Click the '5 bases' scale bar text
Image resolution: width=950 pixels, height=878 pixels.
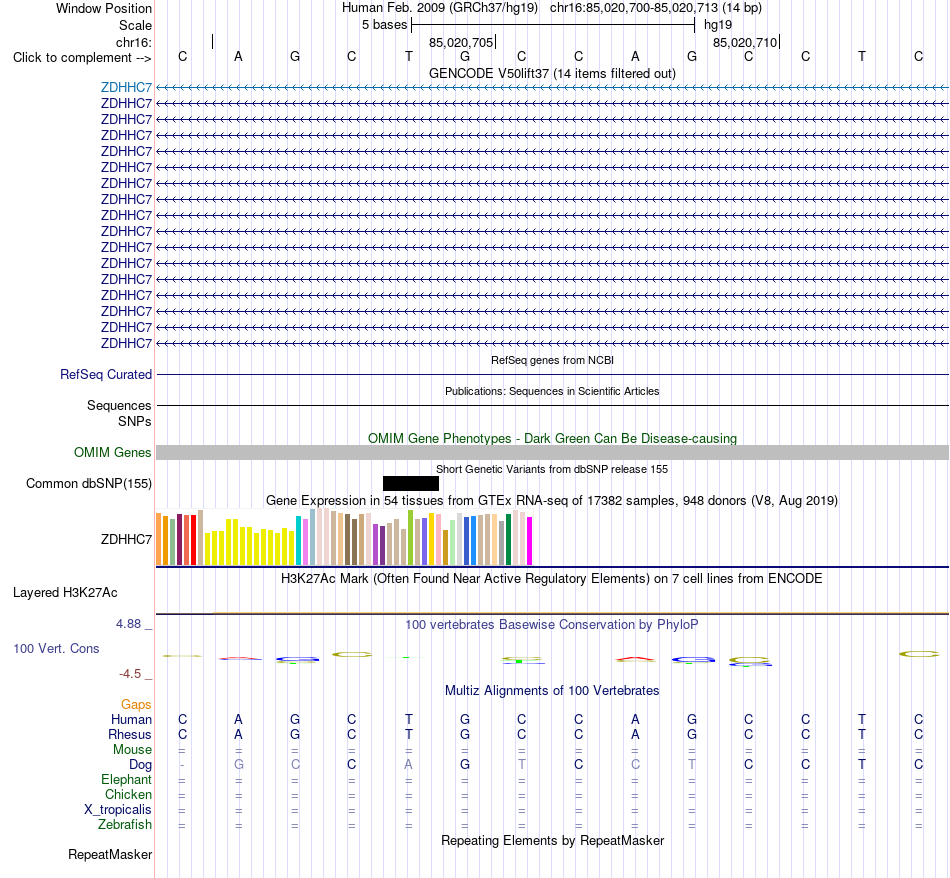coord(385,25)
